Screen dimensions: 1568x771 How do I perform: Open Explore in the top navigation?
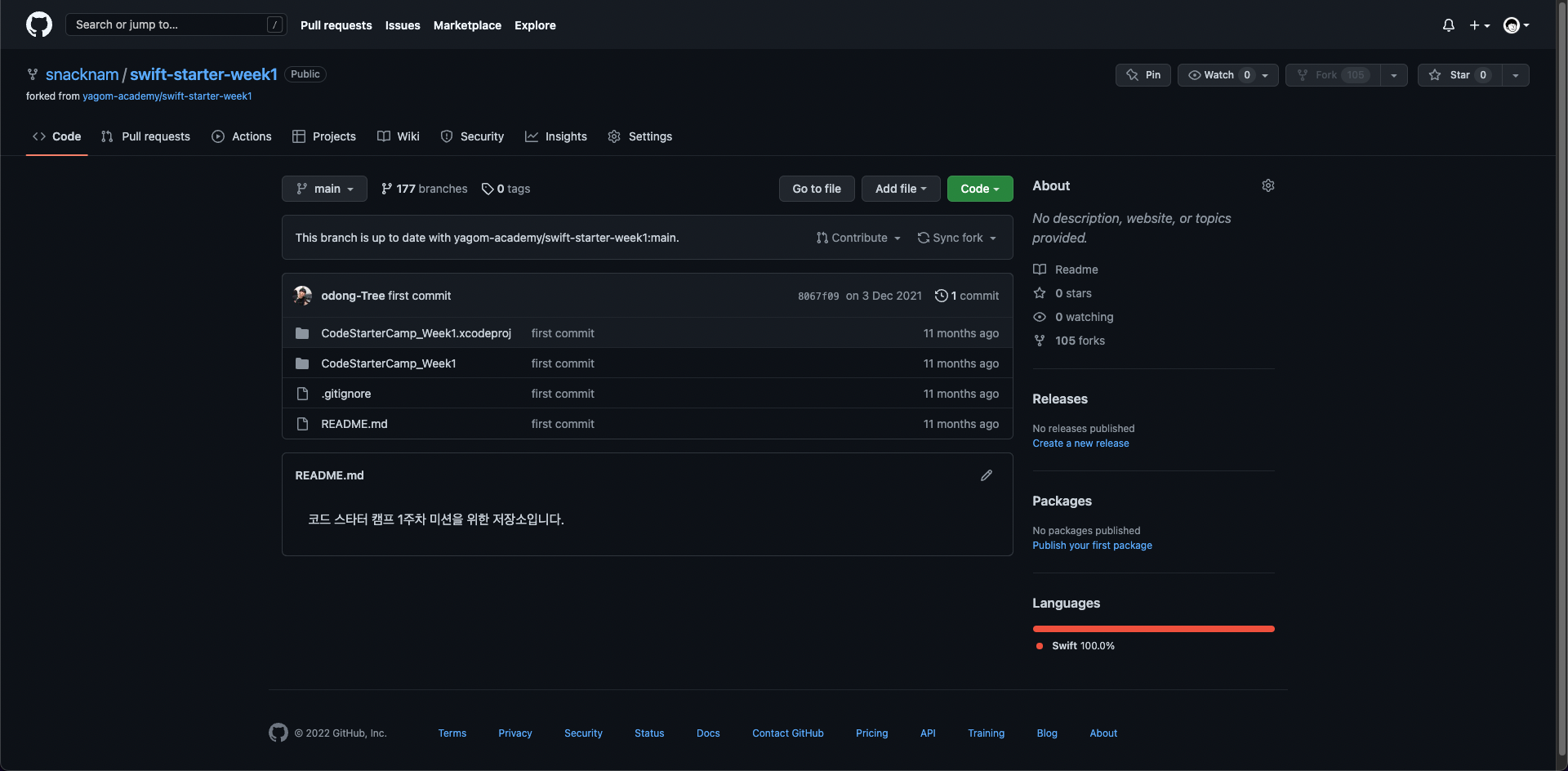click(x=535, y=25)
